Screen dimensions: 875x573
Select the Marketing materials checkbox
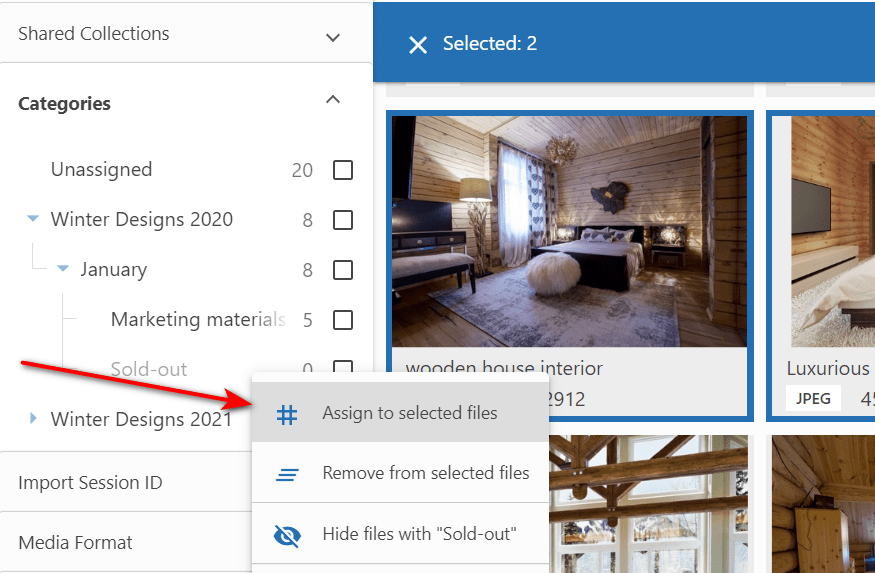click(343, 320)
